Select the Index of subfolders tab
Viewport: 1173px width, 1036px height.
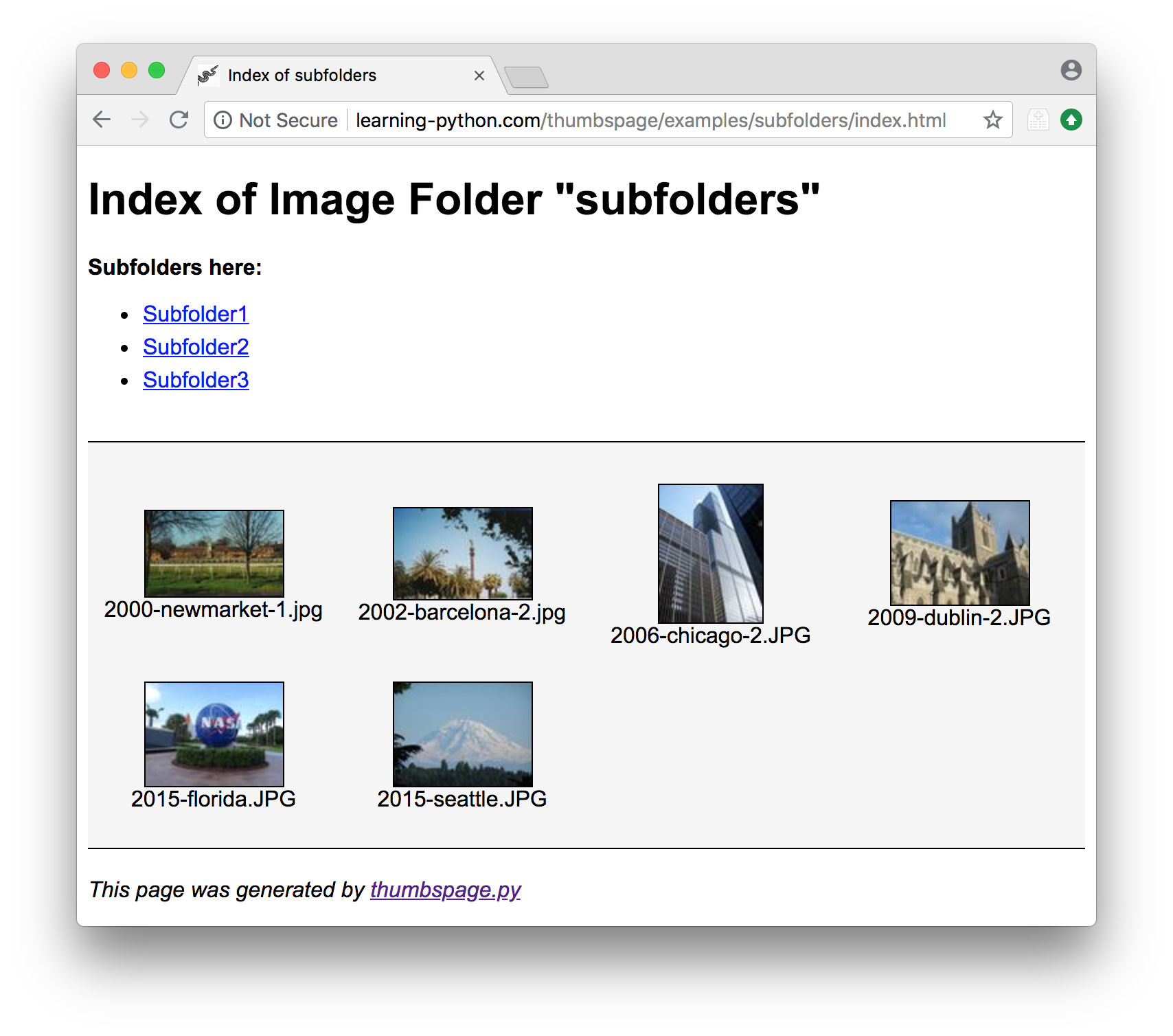pos(302,76)
